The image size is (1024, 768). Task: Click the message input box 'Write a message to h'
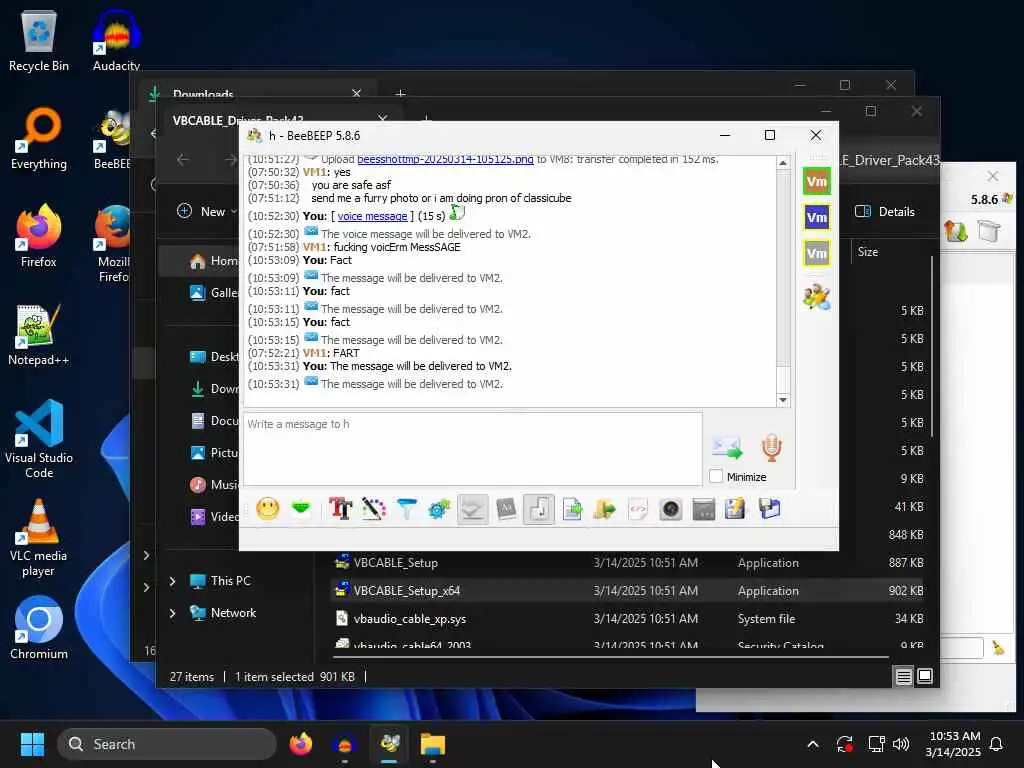point(473,449)
